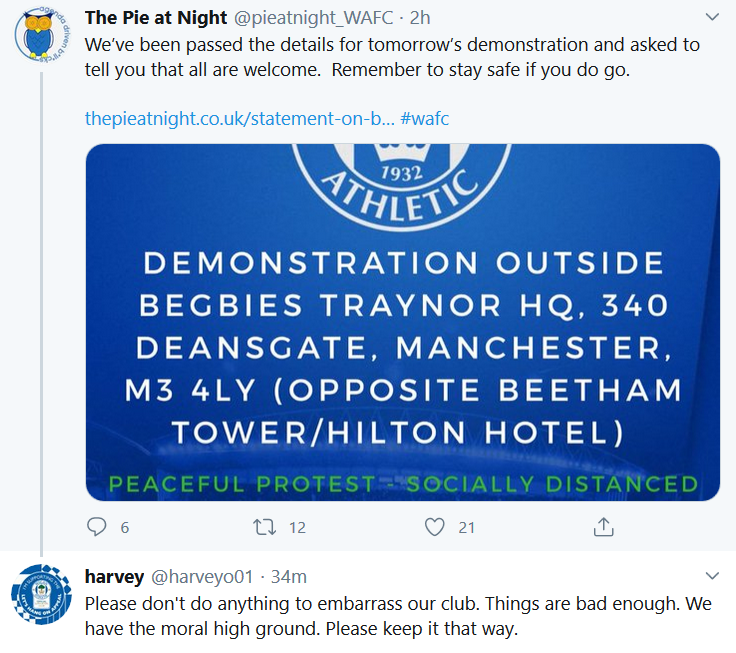Enlarge the demonstration details image
Image resolution: width=736 pixels, height=653 pixels.
tap(402, 322)
